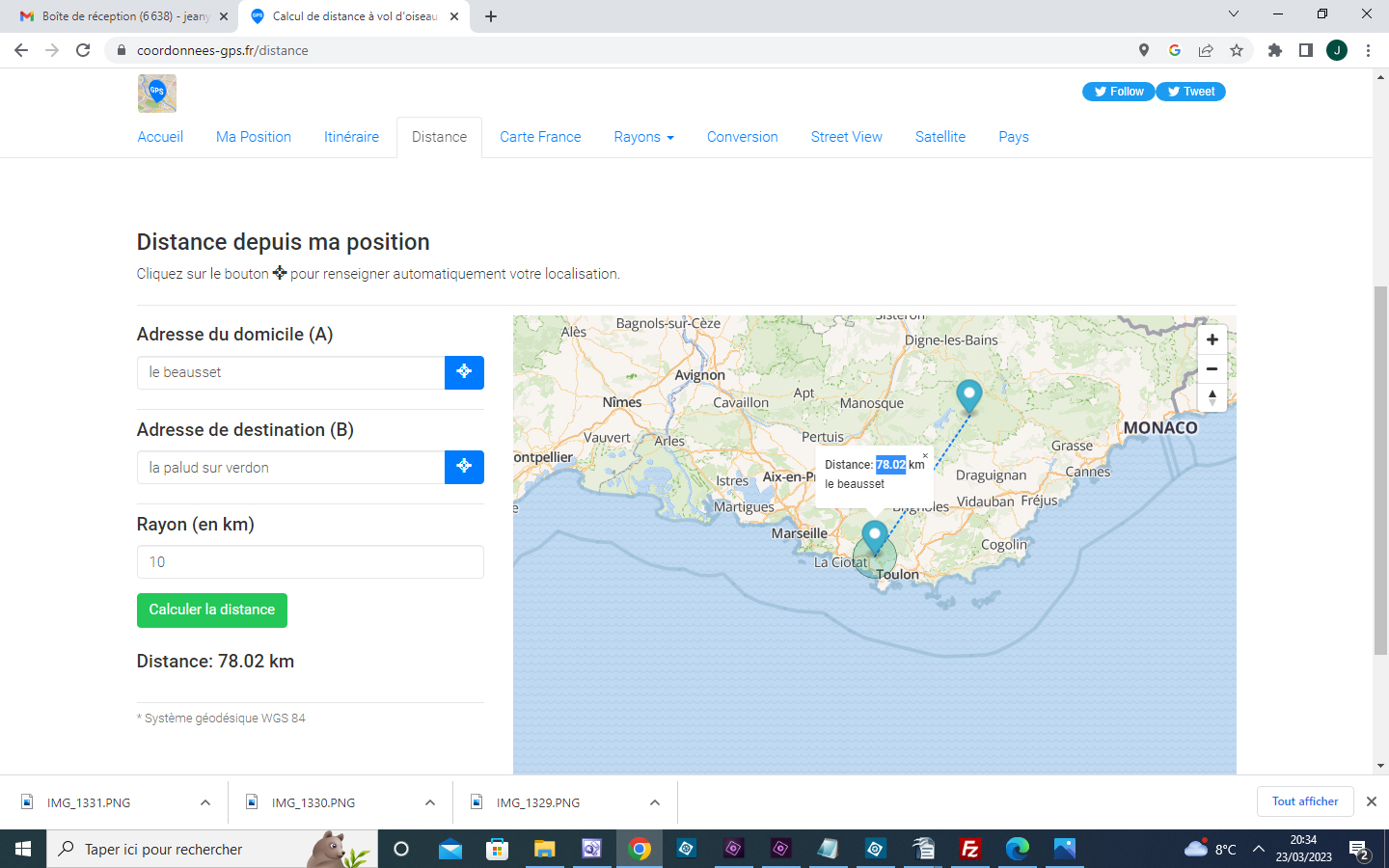Close the downloads bar
The image size is (1389, 868).
1372,801
